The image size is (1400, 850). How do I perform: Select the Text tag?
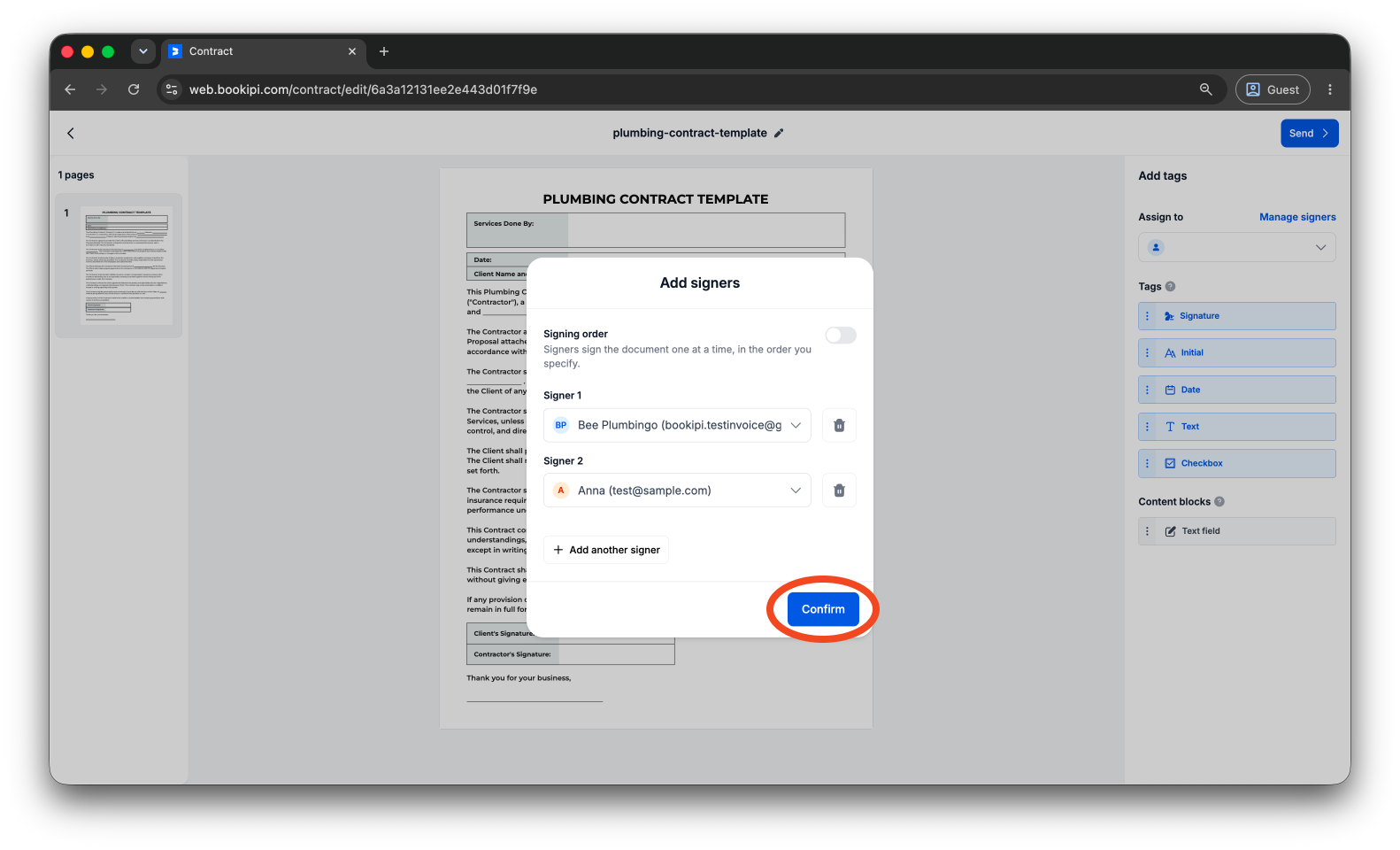coord(1237,427)
